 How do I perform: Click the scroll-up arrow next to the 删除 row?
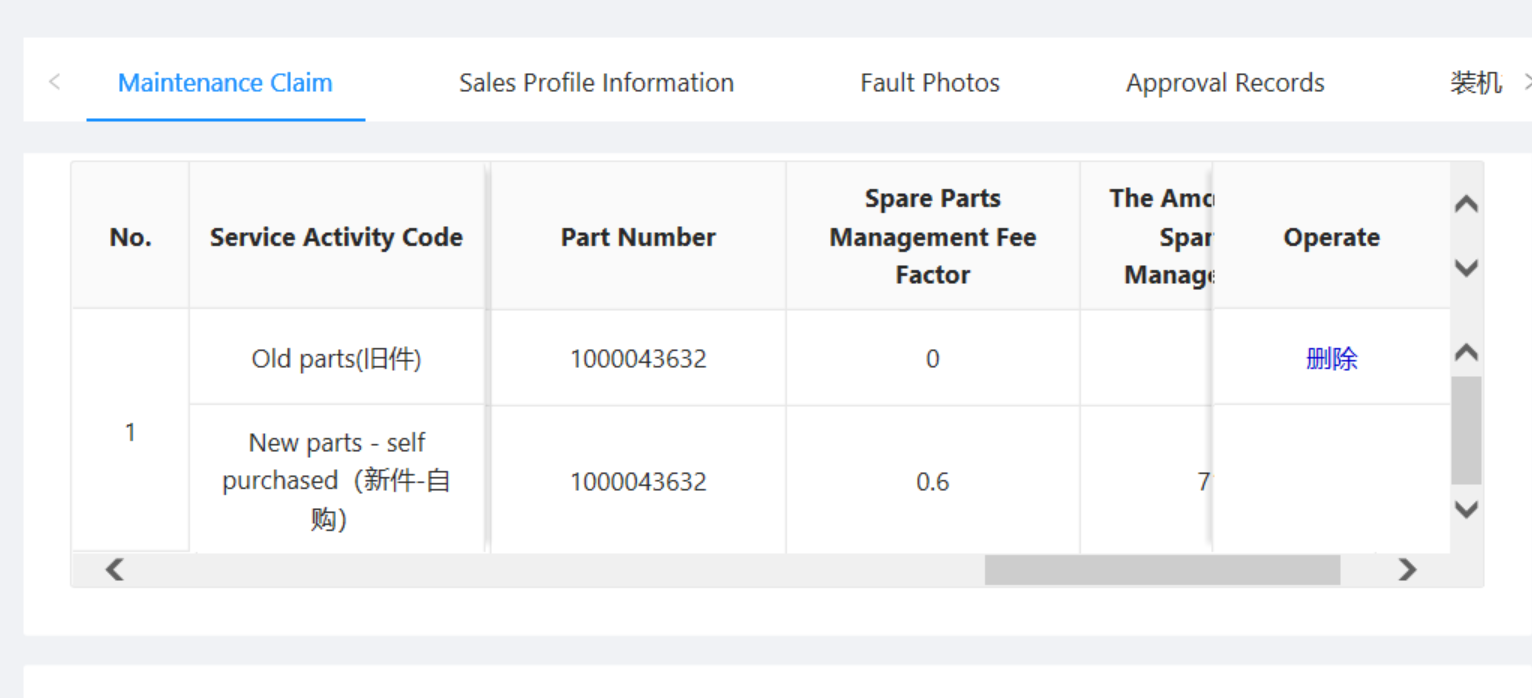coord(1466,352)
